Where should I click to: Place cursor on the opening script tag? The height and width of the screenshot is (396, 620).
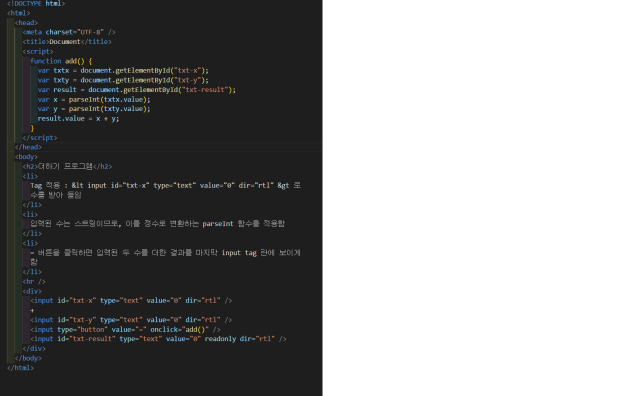click(38, 51)
